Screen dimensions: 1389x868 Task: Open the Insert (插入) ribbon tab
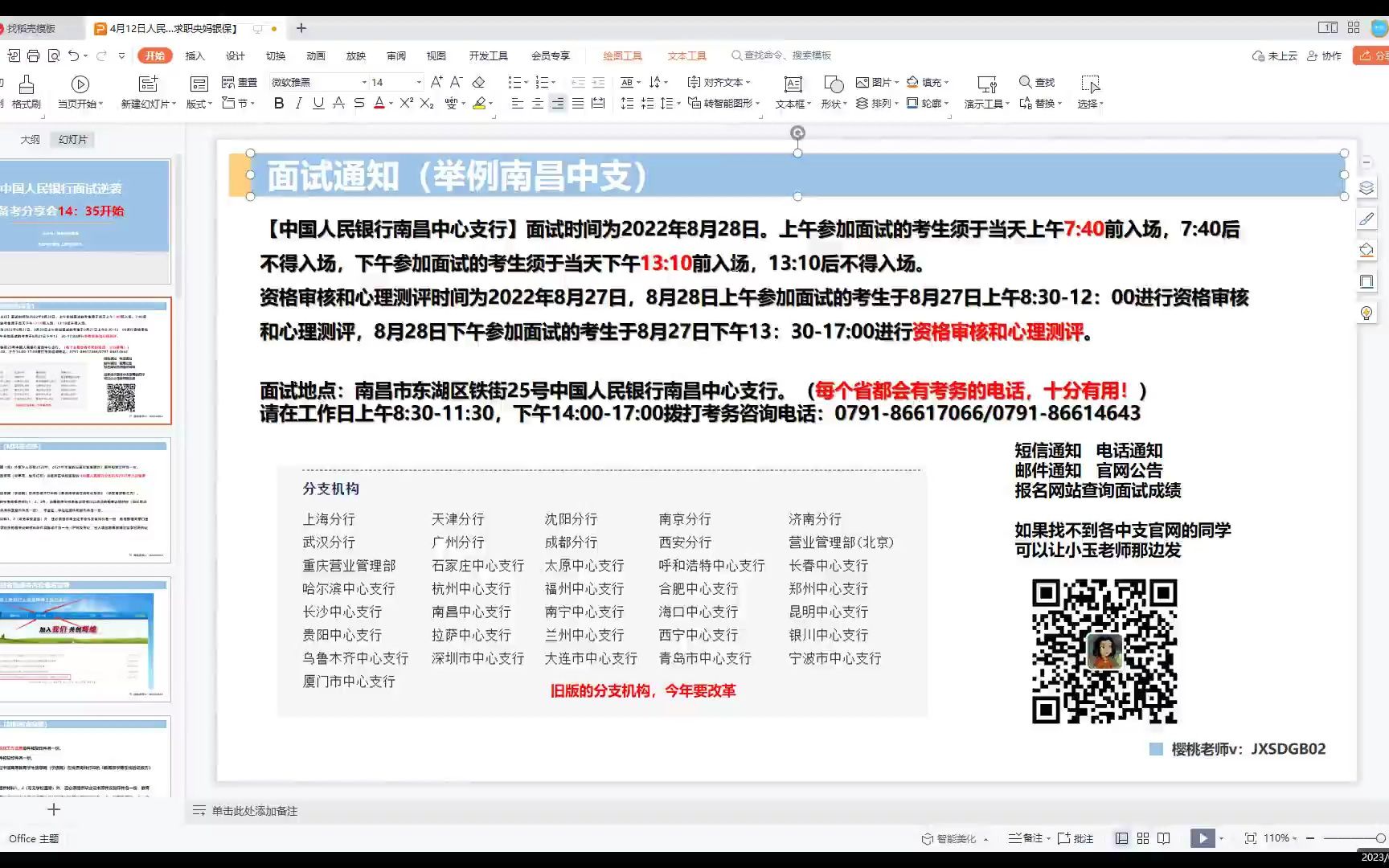[195, 55]
